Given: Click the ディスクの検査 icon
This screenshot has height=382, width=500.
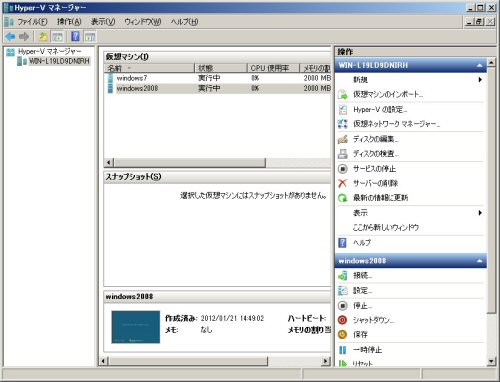Looking at the screenshot, I should (x=343, y=154).
